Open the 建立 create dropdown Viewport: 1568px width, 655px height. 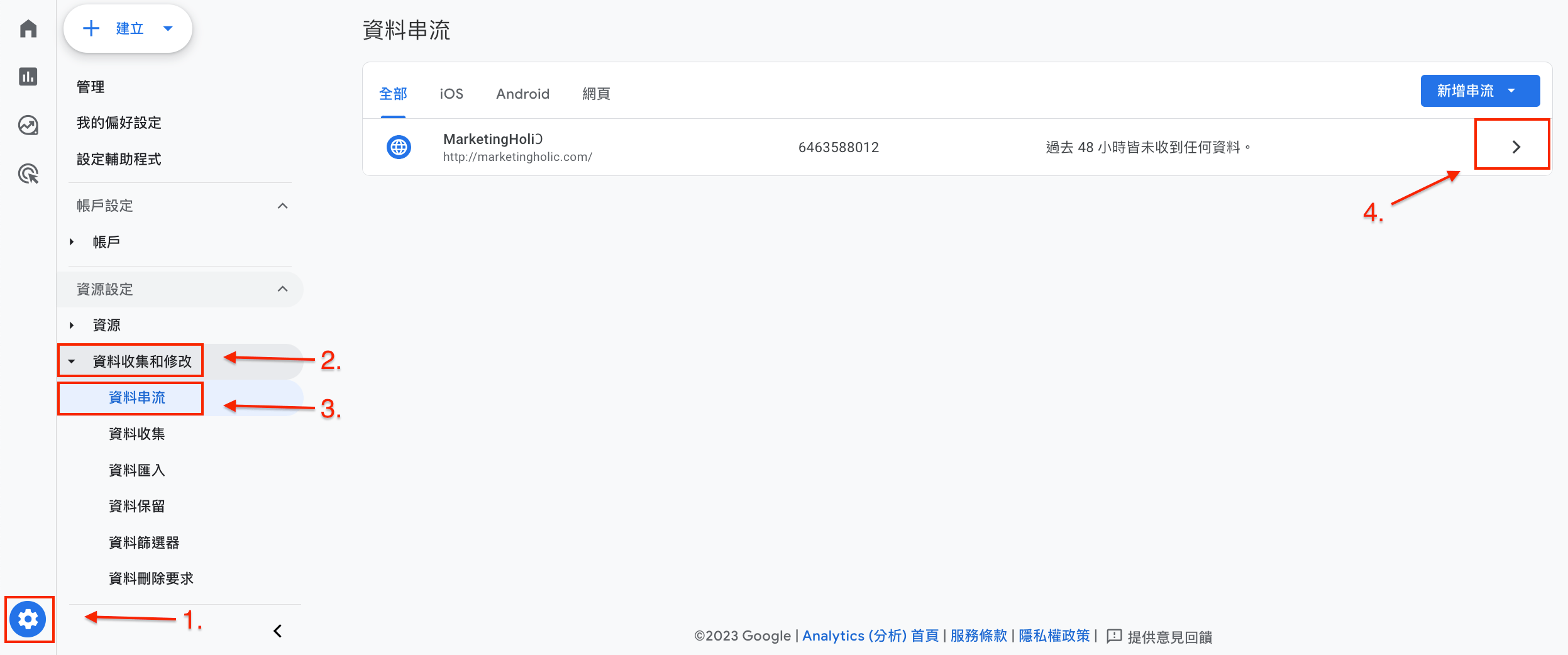coord(128,28)
